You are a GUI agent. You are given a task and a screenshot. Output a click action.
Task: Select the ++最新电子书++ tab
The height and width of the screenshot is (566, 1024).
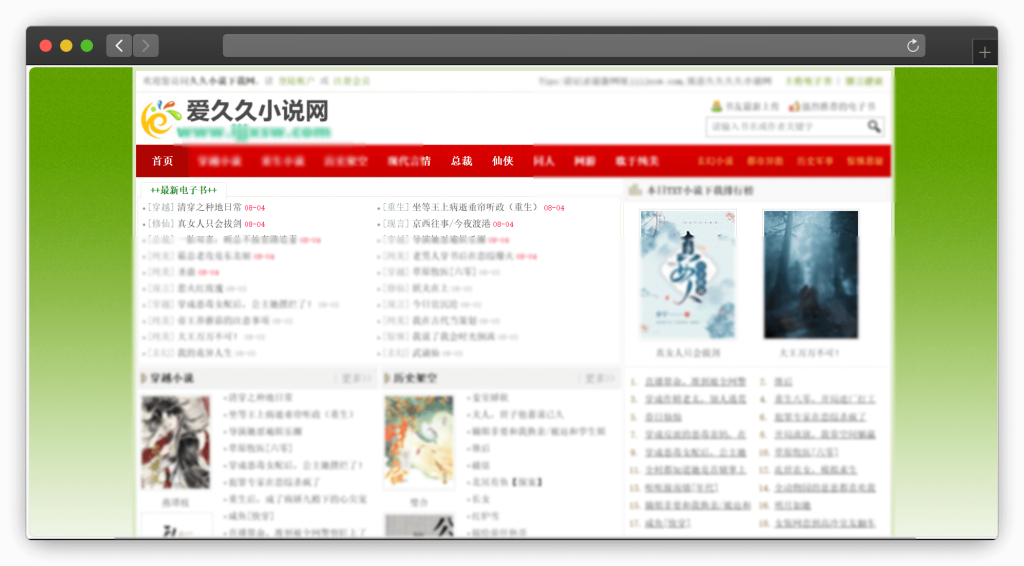(184, 190)
